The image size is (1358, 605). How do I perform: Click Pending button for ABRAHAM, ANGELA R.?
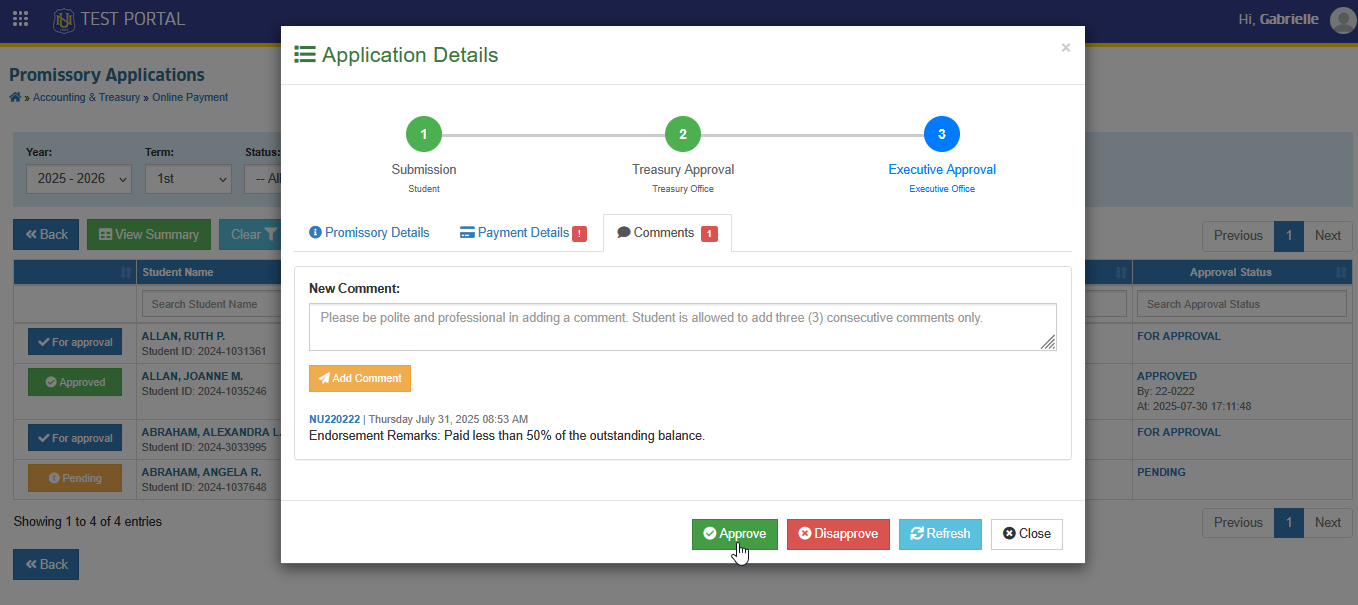point(75,478)
